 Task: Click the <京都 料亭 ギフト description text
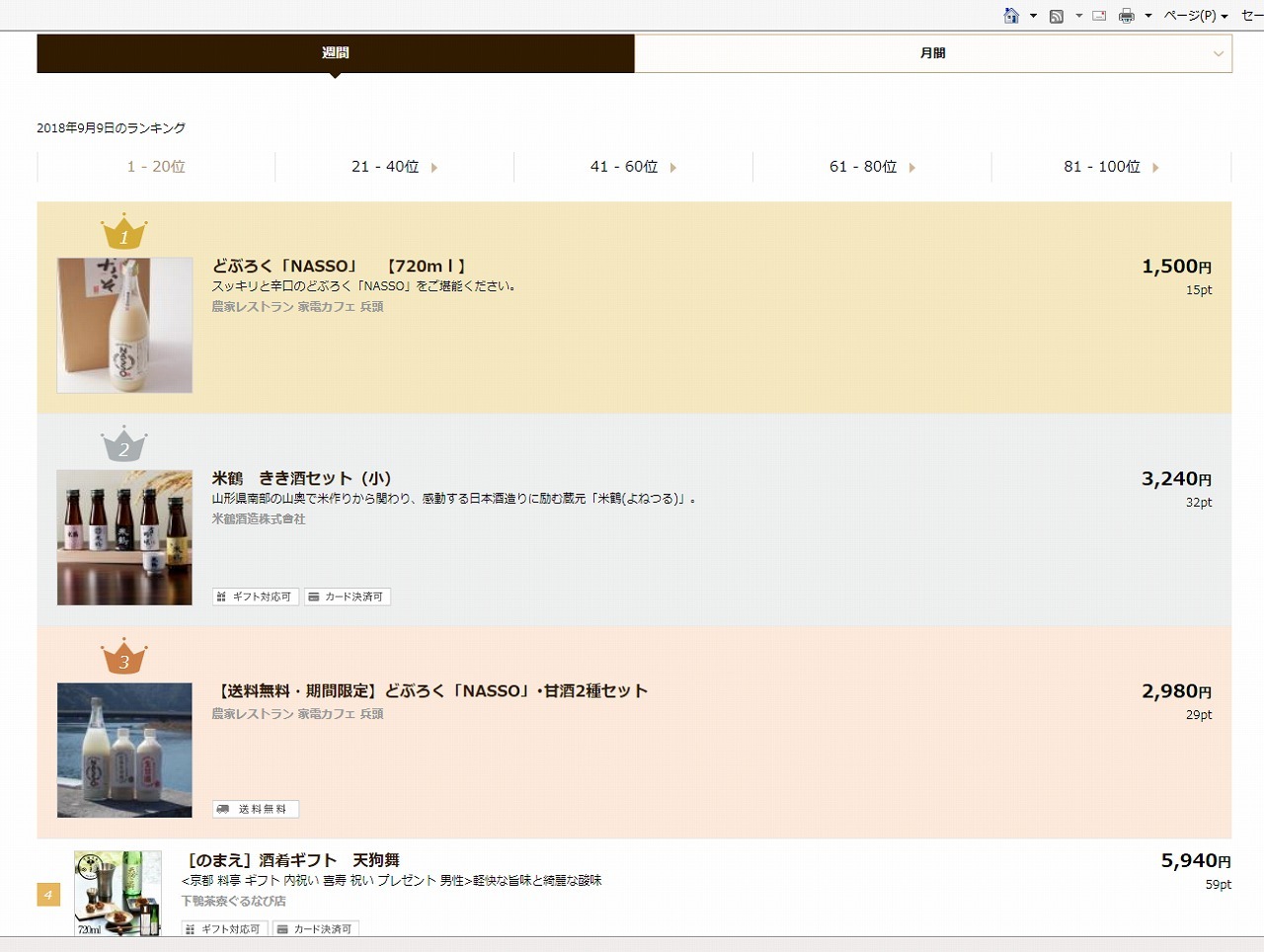392,881
